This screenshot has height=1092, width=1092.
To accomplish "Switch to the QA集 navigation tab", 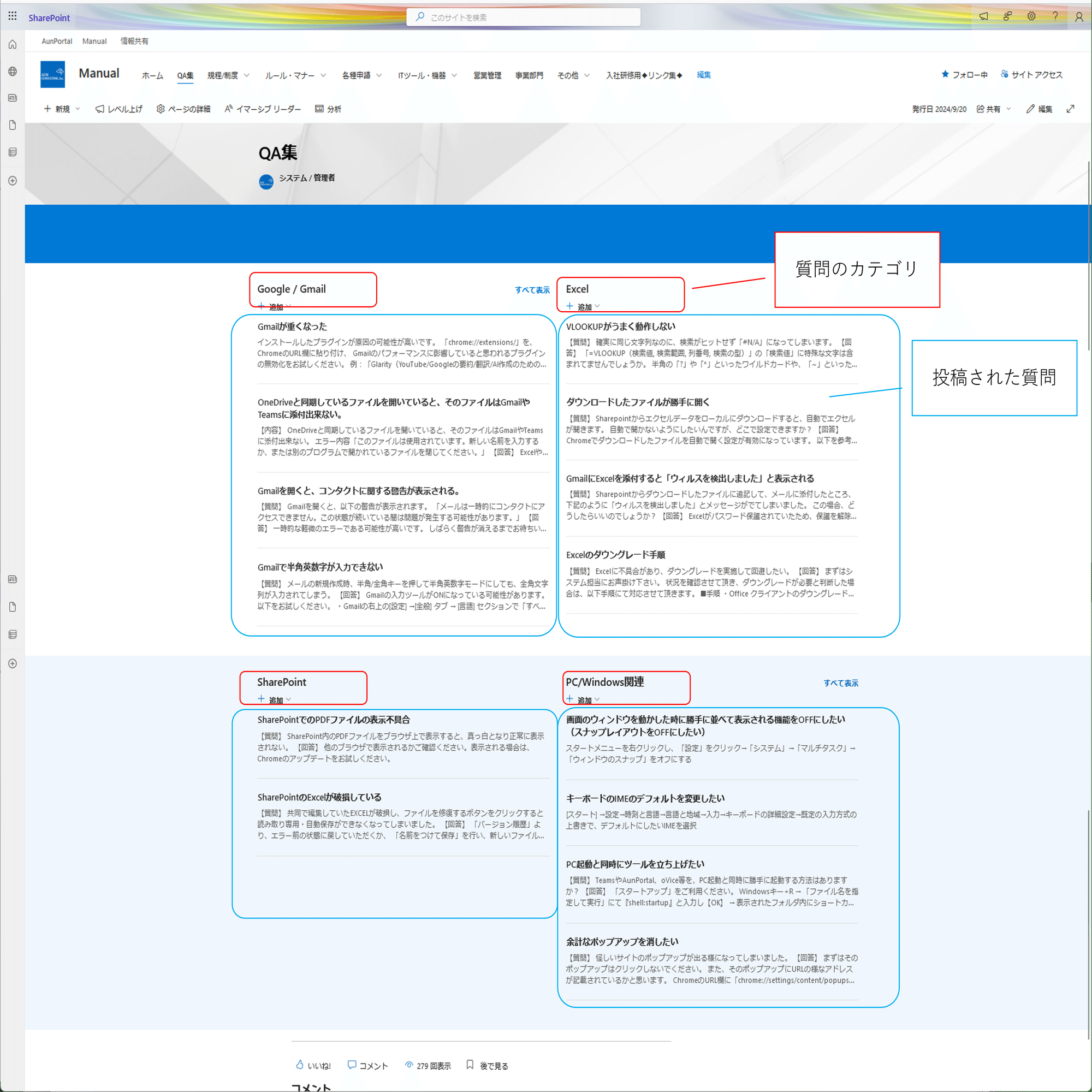I will (186, 75).
